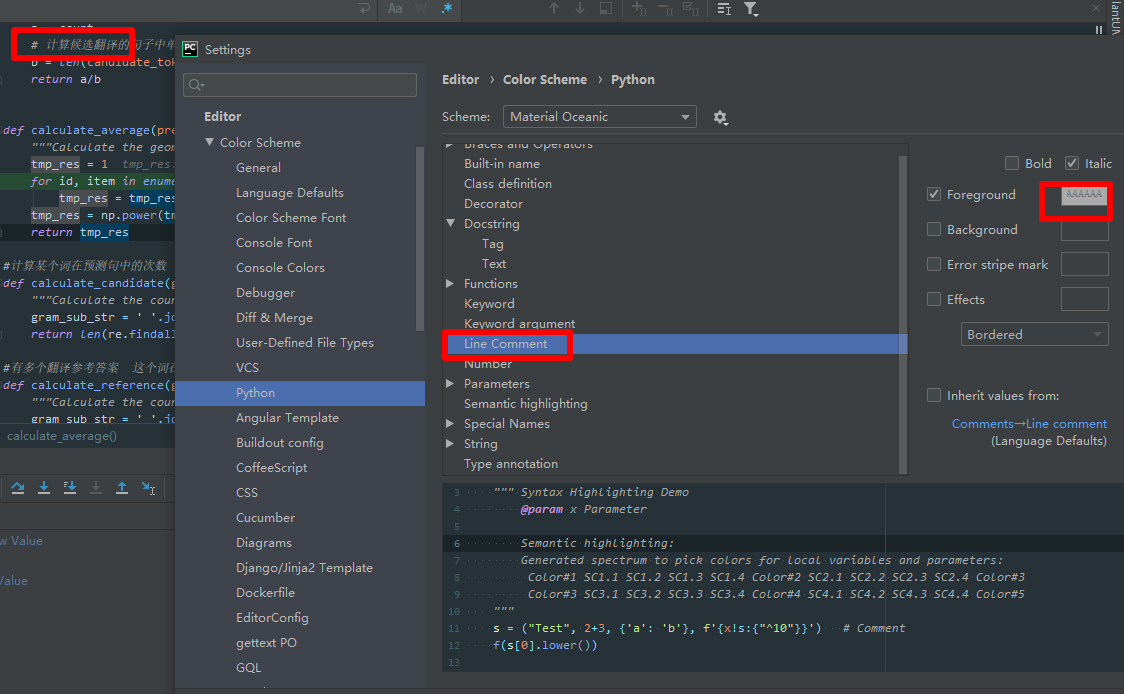Collapse the Color Scheme tree node
Image resolution: width=1124 pixels, height=694 pixels.
pyautogui.click(x=209, y=142)
